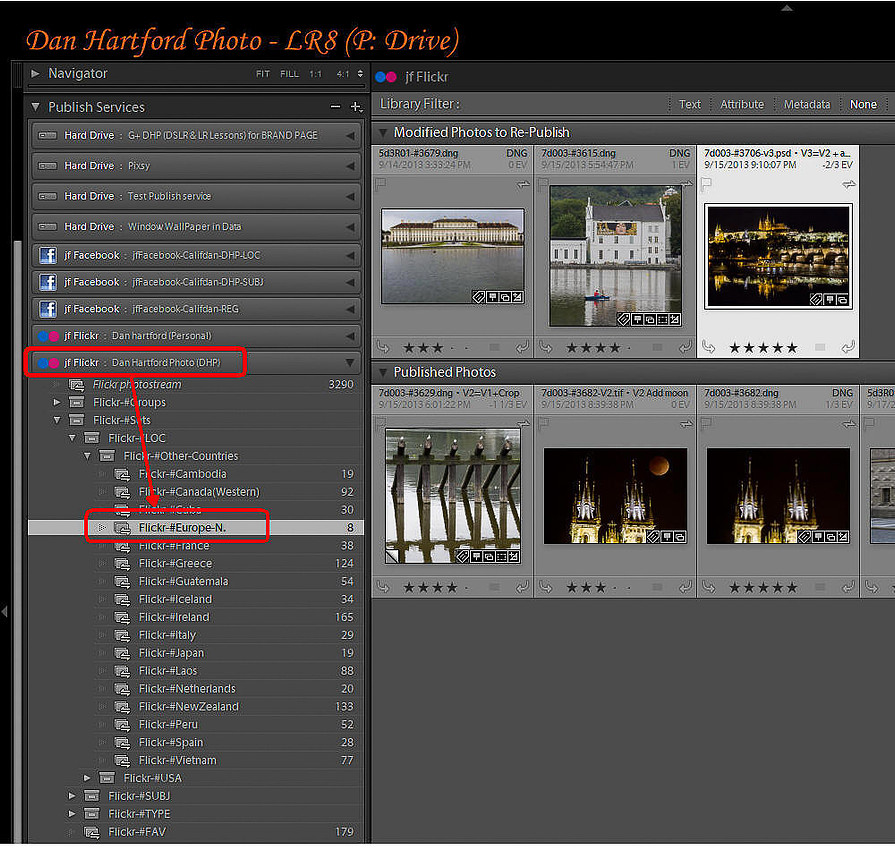
Task: Collapse Modified Photos to Re-Publish section
Action: tap(383, 133)
